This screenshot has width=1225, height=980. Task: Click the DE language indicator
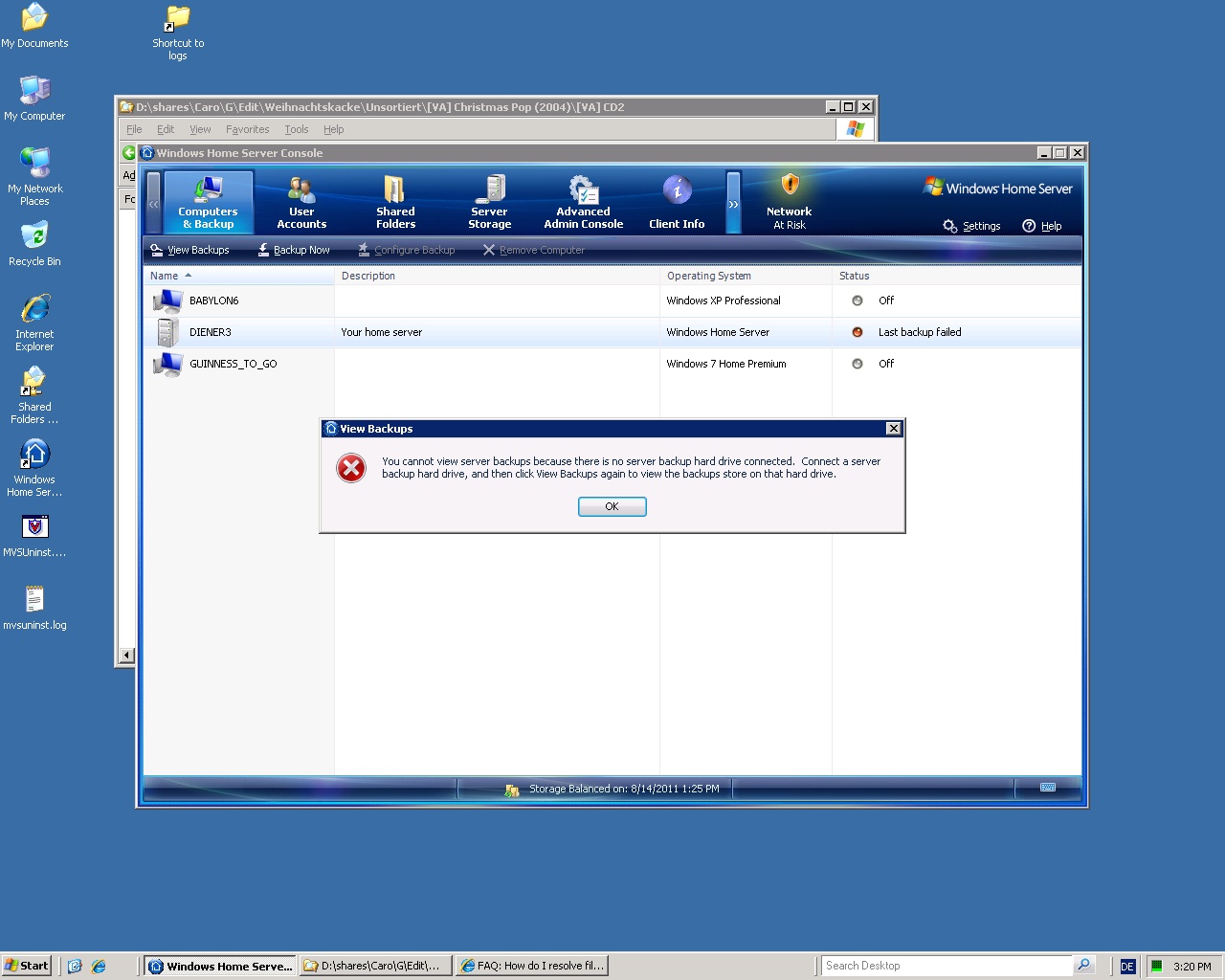(x=1127, y=967)
